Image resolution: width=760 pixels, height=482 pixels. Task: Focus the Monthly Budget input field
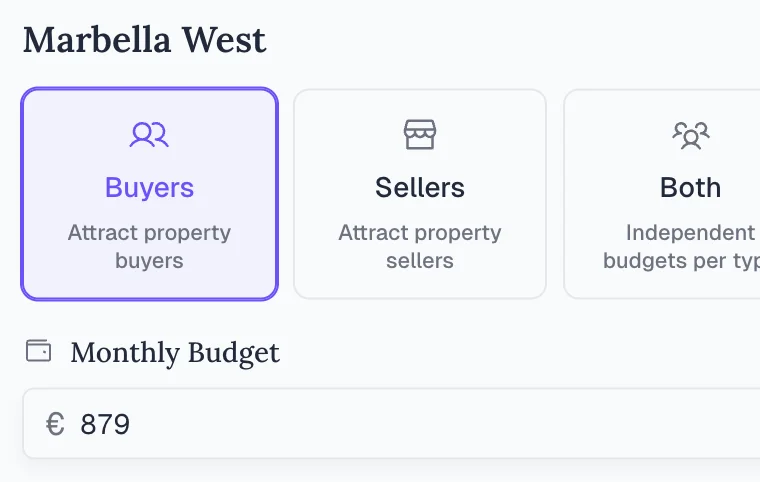coord(400,424)
